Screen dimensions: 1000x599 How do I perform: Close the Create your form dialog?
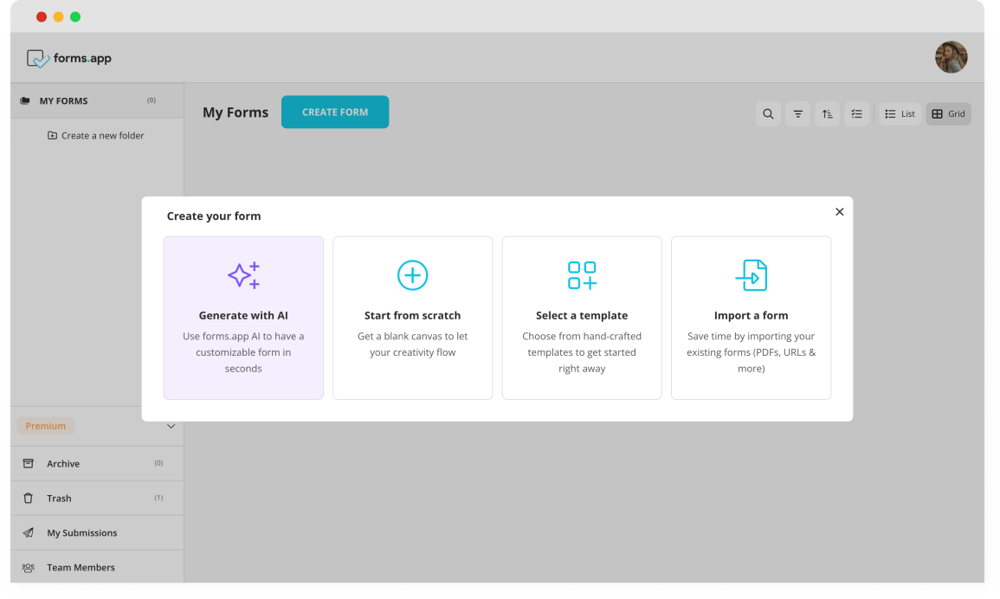[x=839, y=212]
